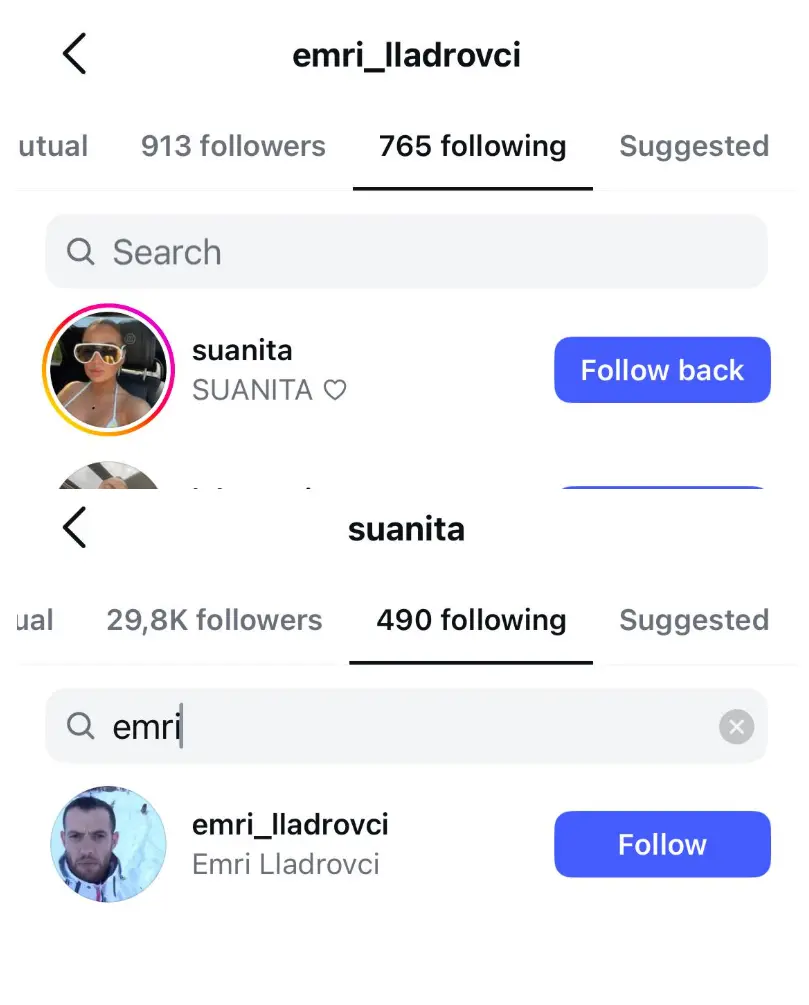809x1005 pixels.
Task: Clear the 'emri' search text with the X icon
Action: (x=736, y=727)
